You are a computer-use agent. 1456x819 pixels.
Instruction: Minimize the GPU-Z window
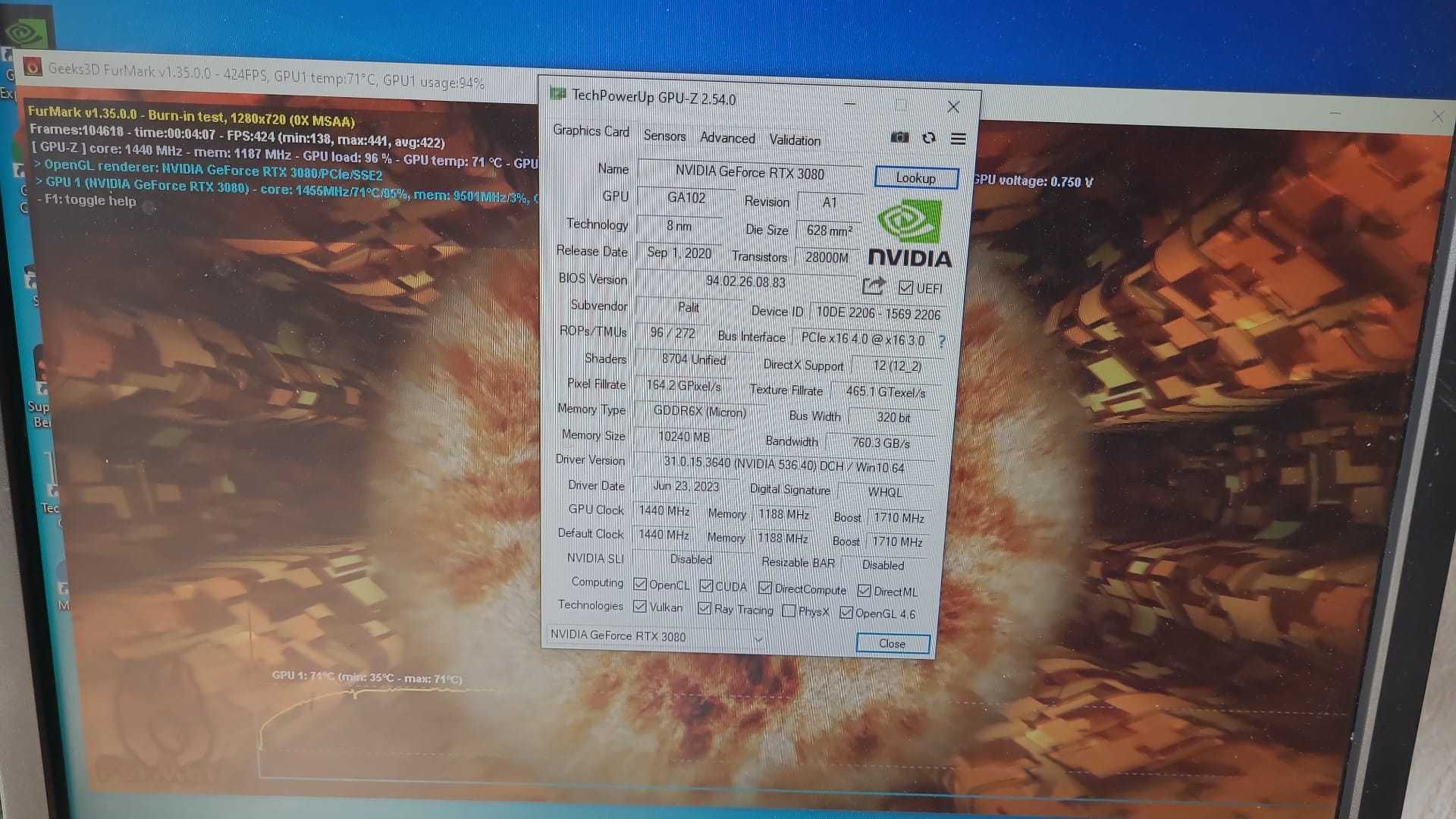pos(850,104)
